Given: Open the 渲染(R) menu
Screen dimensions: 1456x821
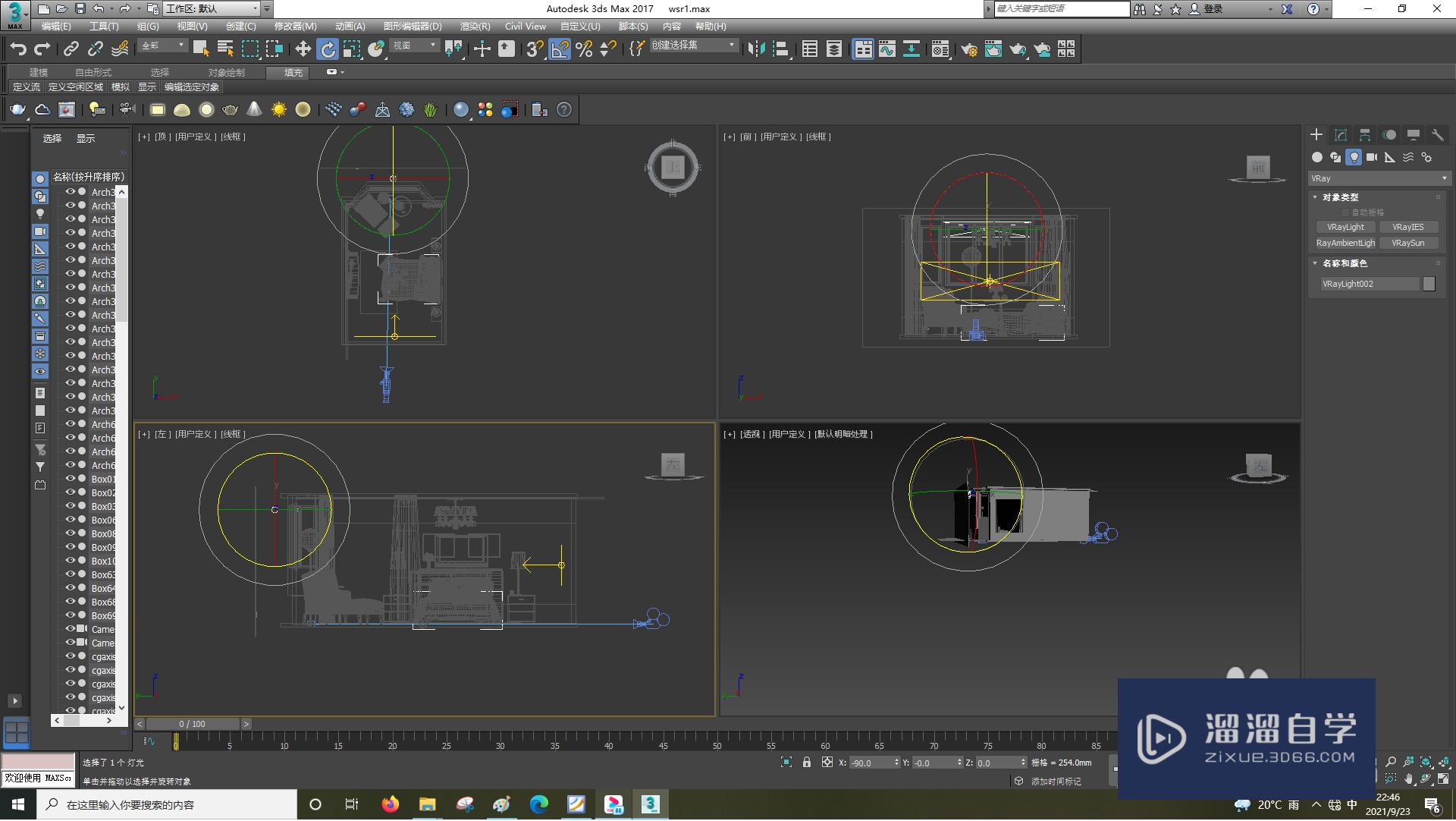Looking at the screenshot, I should [x=475, y=27].
